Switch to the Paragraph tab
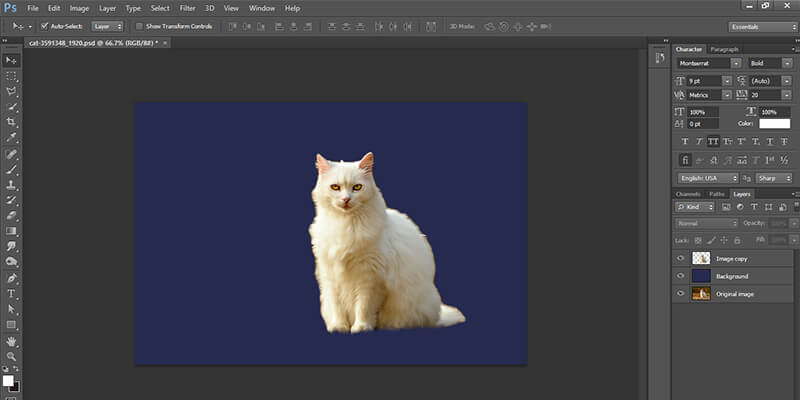800x400 pixels. tap(724, 49)
